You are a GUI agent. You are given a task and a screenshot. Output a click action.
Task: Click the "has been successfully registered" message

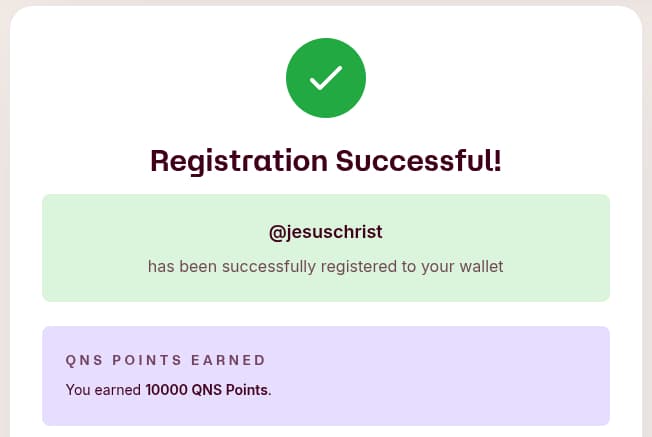tap(326, 267)
